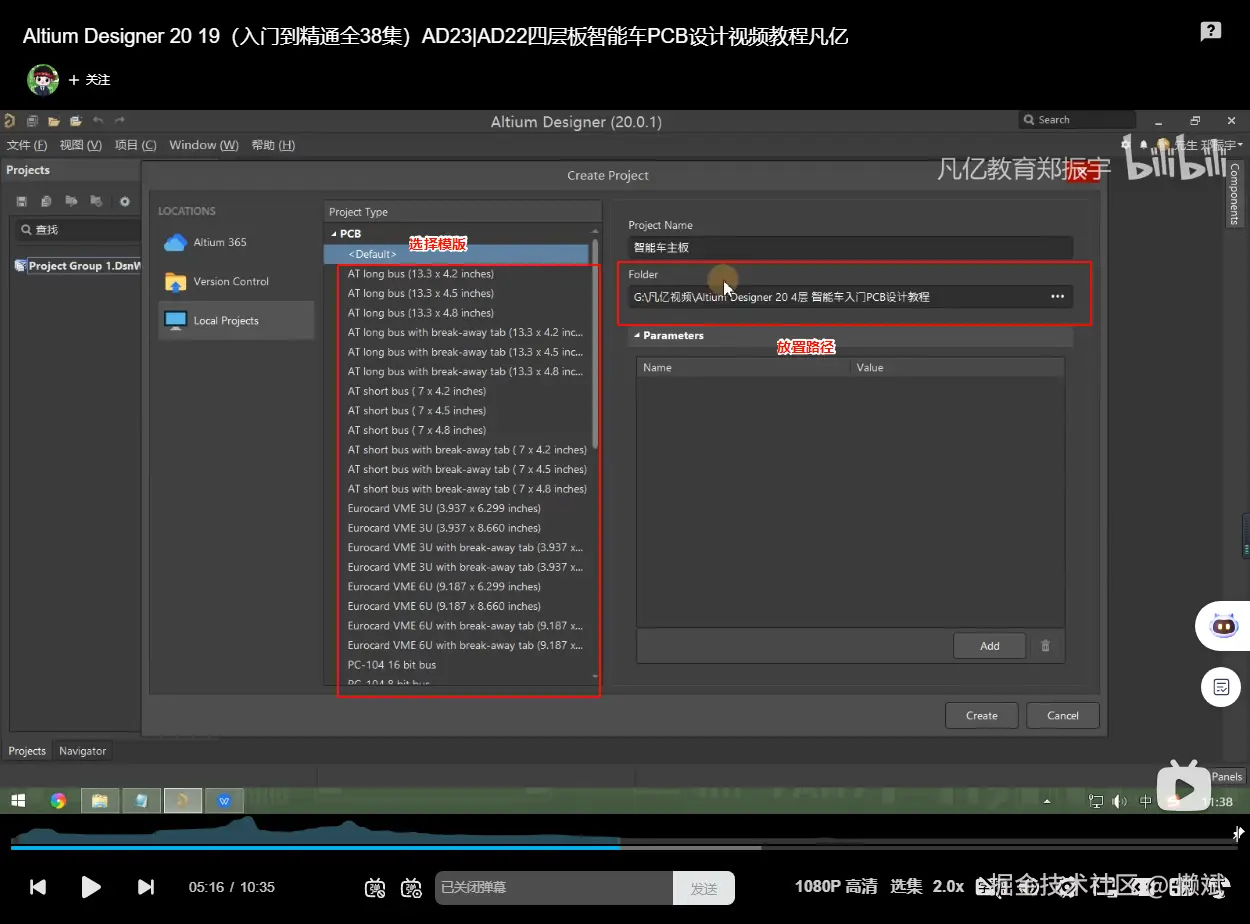Click the trash delete parameter icon
Screen dimensions: 1250x924
click(1046, 646)
